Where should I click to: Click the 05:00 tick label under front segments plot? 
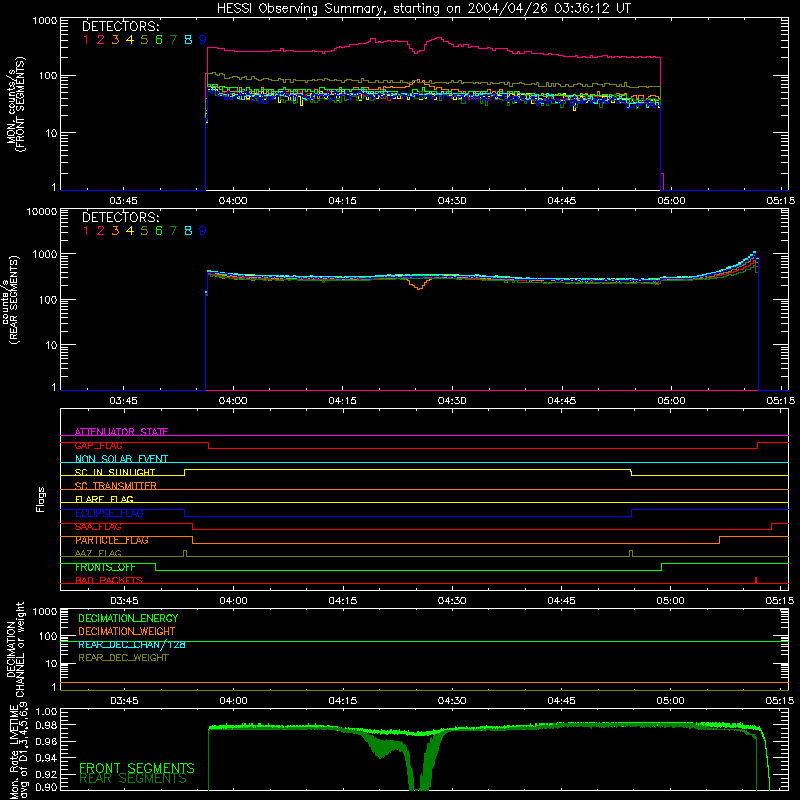(x=671, y=201)
